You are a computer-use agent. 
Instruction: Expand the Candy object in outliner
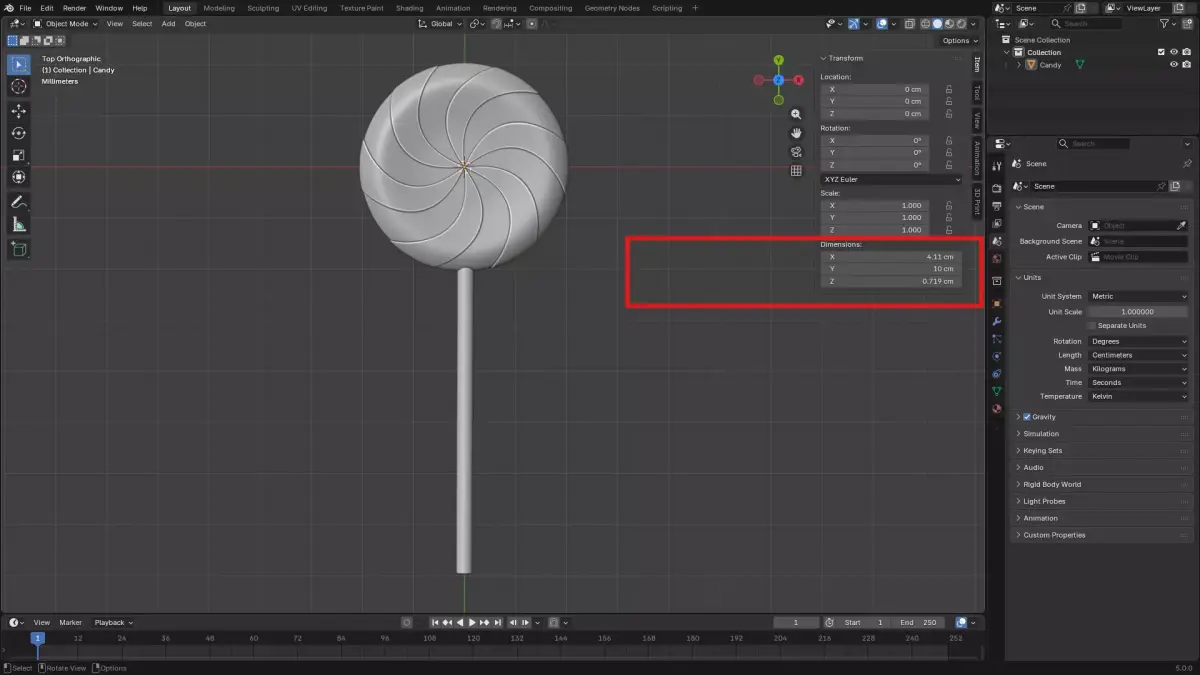[x=1019, y=65]
